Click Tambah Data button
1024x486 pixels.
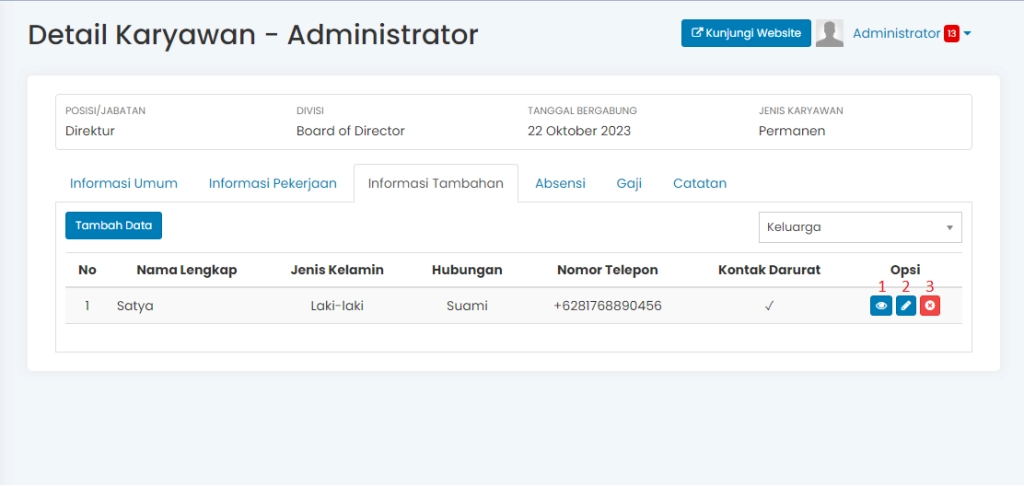[x=114, y=225]
